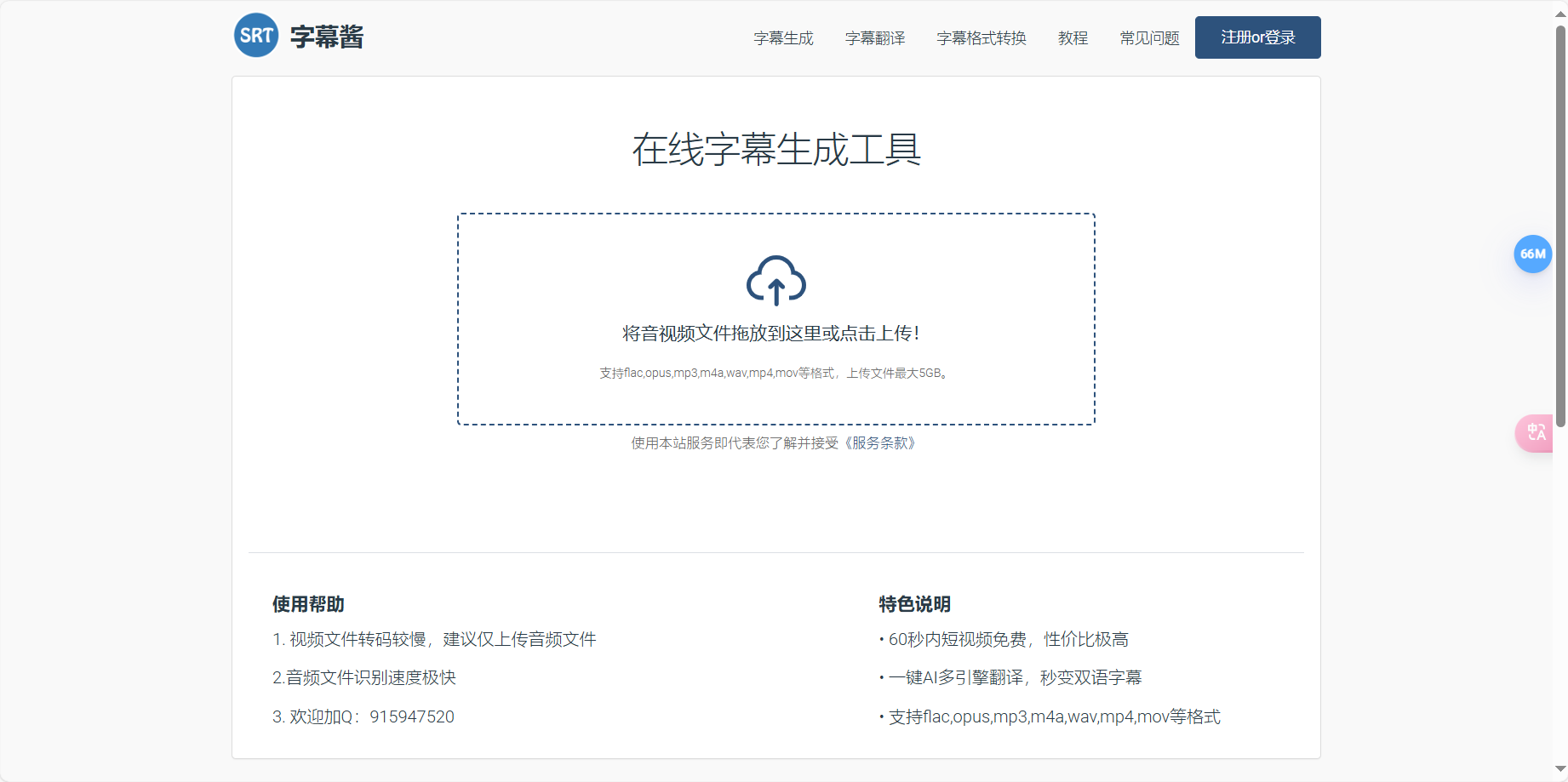
Task: Click the 特色说明 section heading
Action: click(x=914, y=604)
